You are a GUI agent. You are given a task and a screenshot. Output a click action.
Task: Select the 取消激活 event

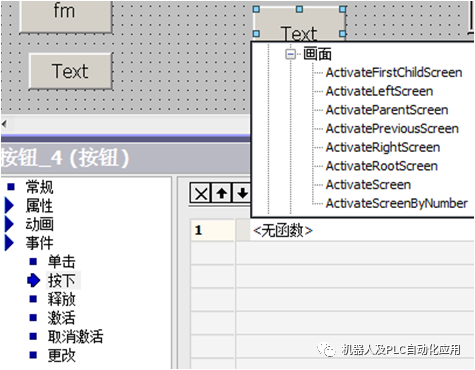75,337
